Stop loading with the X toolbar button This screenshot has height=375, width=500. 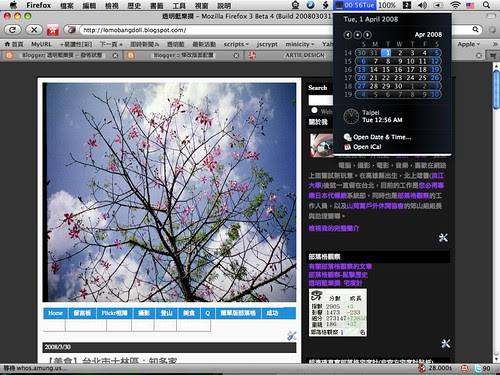coord(34,30)
